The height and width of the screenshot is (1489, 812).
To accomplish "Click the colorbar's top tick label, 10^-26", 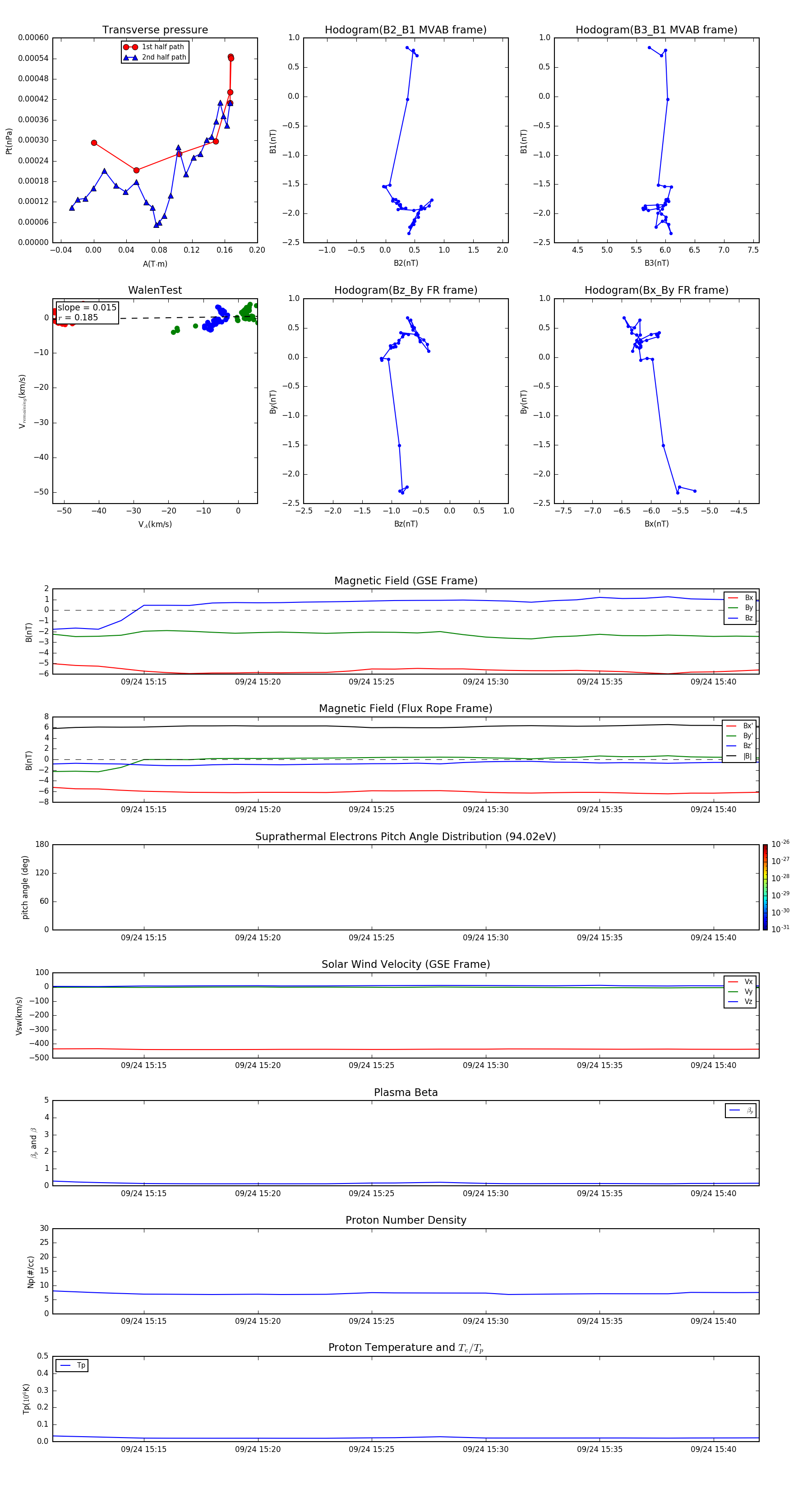I will [x=780, y=844].
